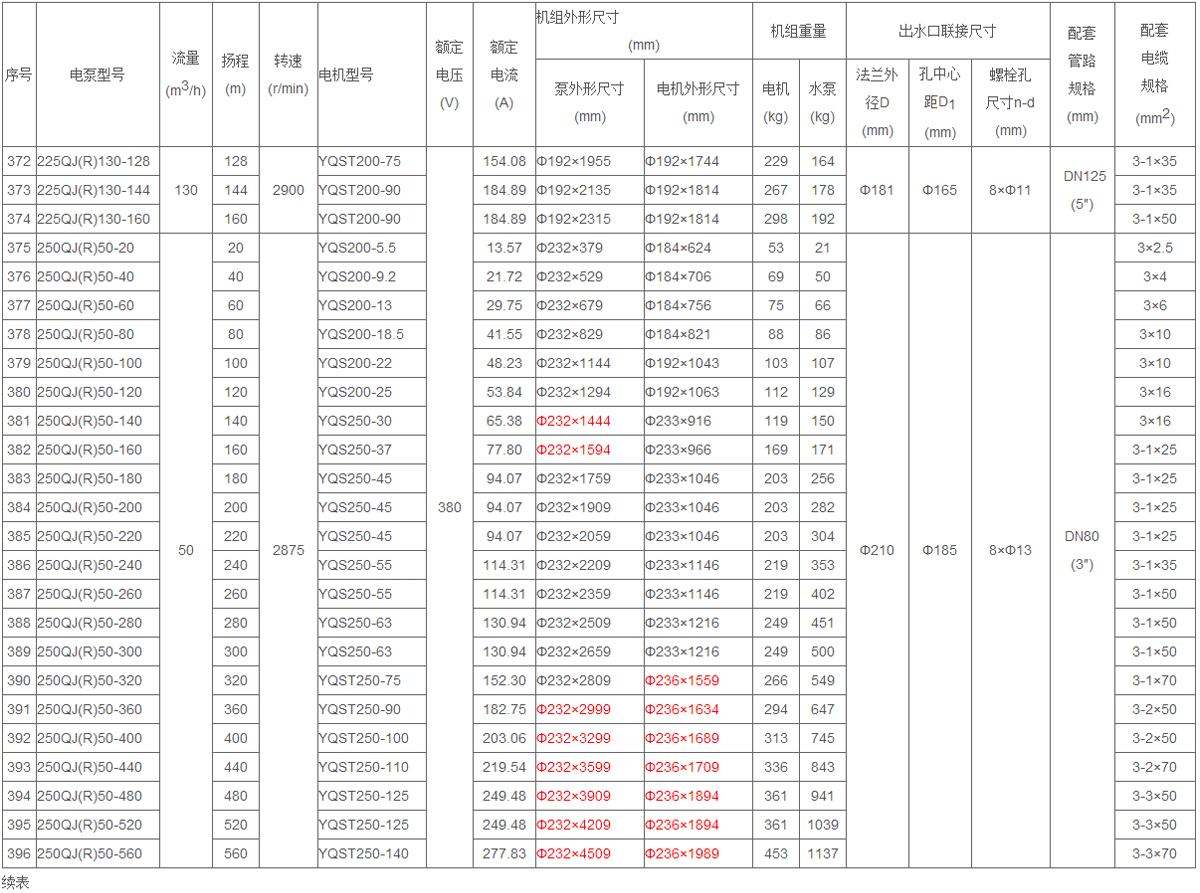1200x893 pixels.
Task: Select motor model YQST200-75
Action: click(359, 161)
